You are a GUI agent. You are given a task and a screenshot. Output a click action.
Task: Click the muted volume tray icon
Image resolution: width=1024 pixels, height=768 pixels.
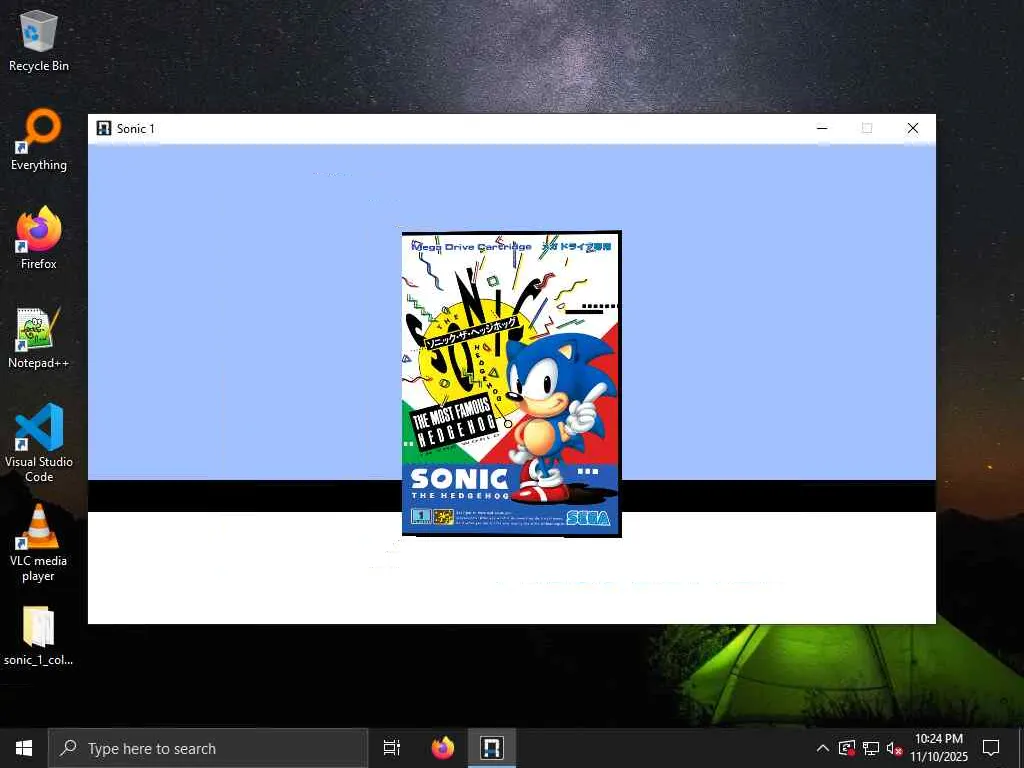pyautogui.click(x=894, y=748)
